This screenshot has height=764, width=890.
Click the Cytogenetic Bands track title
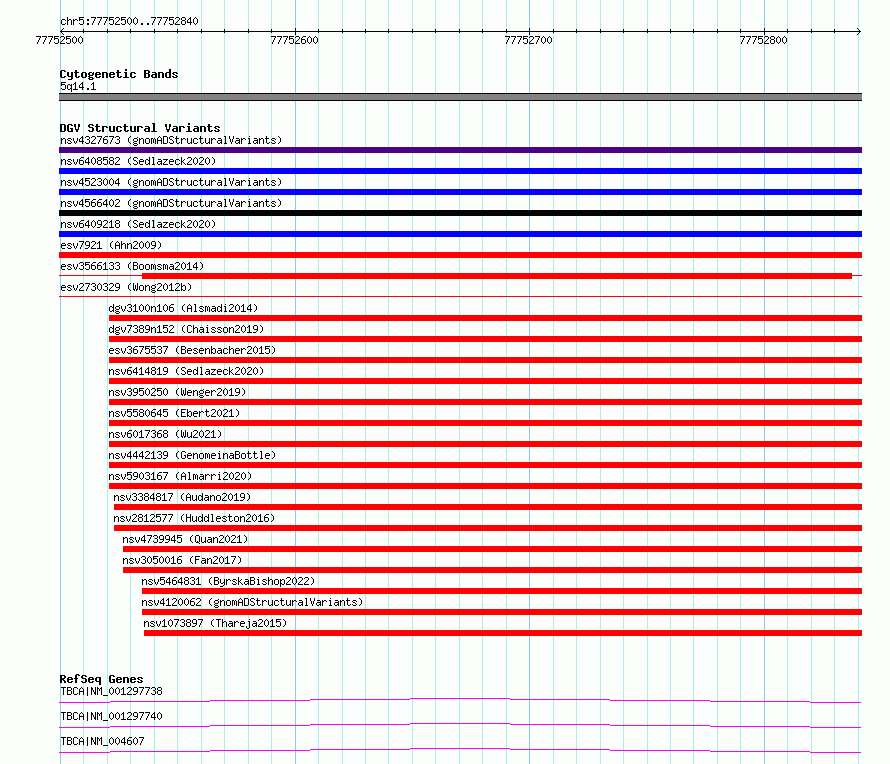pos(119,74)
